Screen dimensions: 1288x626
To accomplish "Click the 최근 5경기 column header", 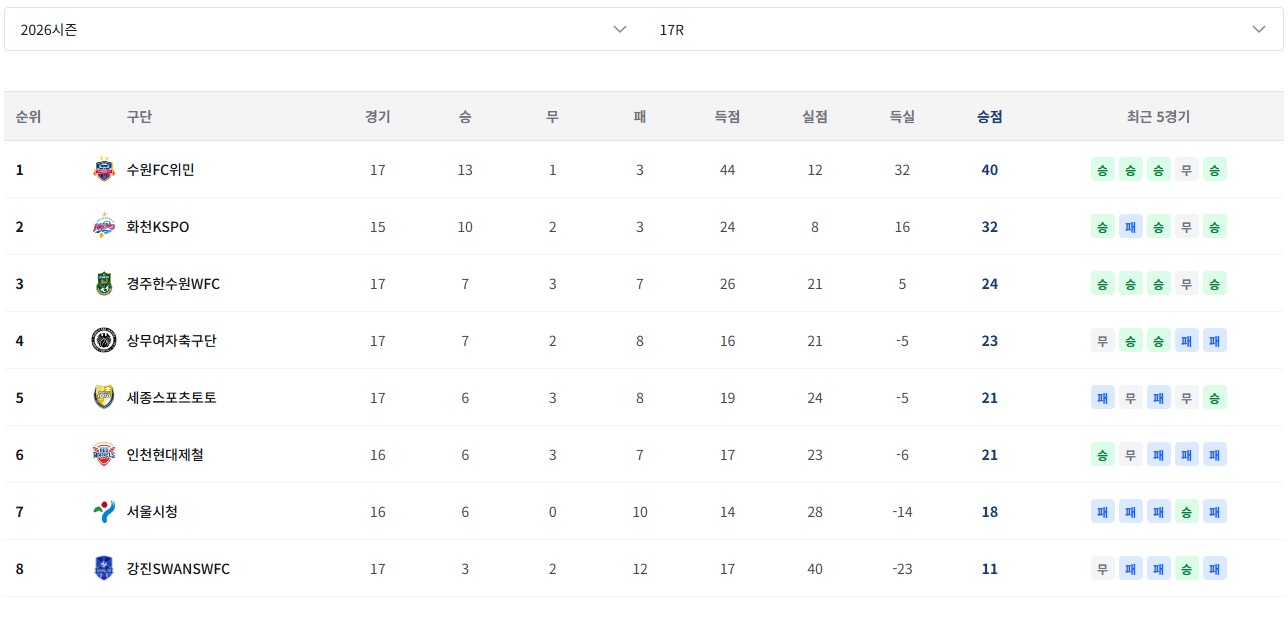I will tap(1159, 117).
